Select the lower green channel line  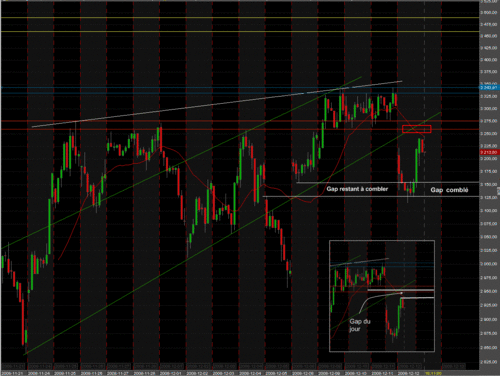(233, 233)
